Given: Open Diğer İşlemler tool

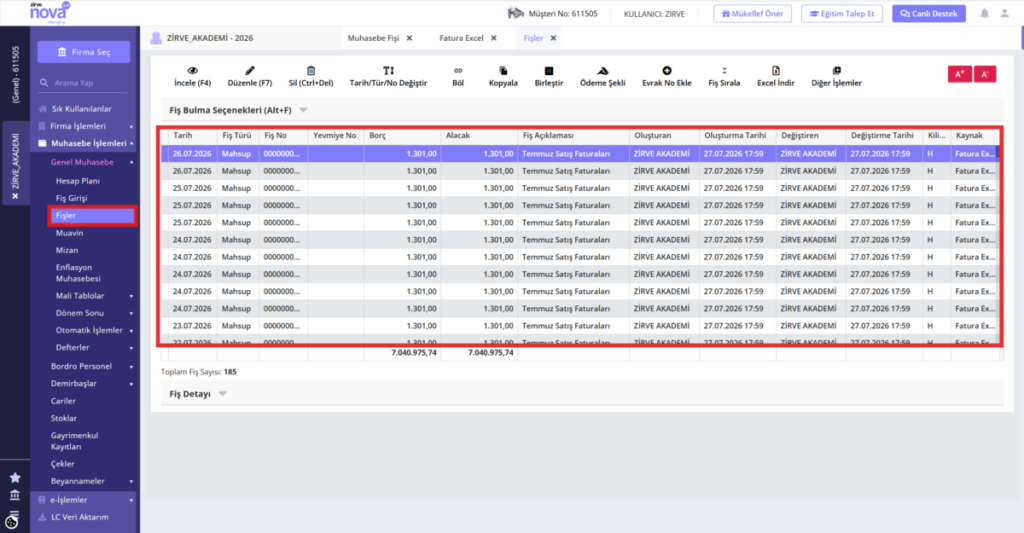Looking at the screenshot, I should [837, 76].
